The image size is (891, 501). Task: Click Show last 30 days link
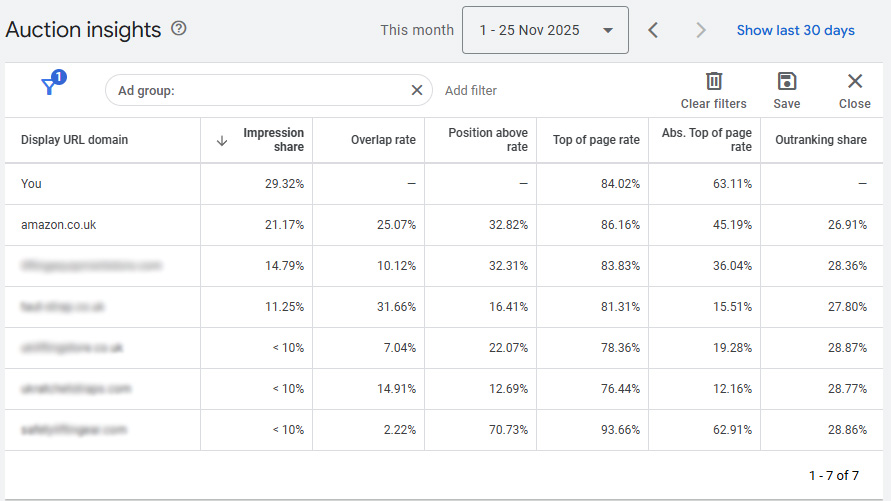(795, 30)
